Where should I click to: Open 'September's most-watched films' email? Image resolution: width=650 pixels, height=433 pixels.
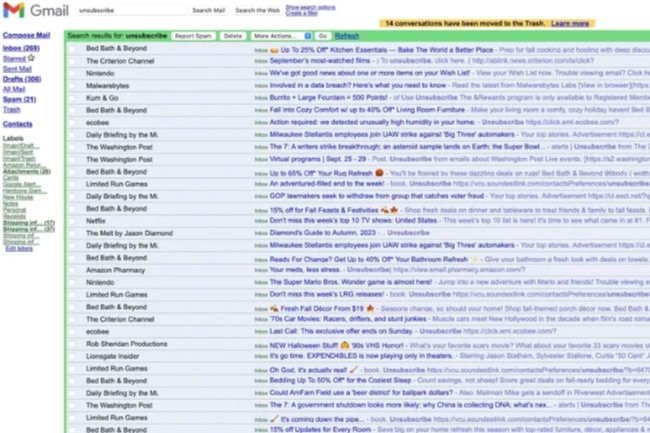click(320, 61)
